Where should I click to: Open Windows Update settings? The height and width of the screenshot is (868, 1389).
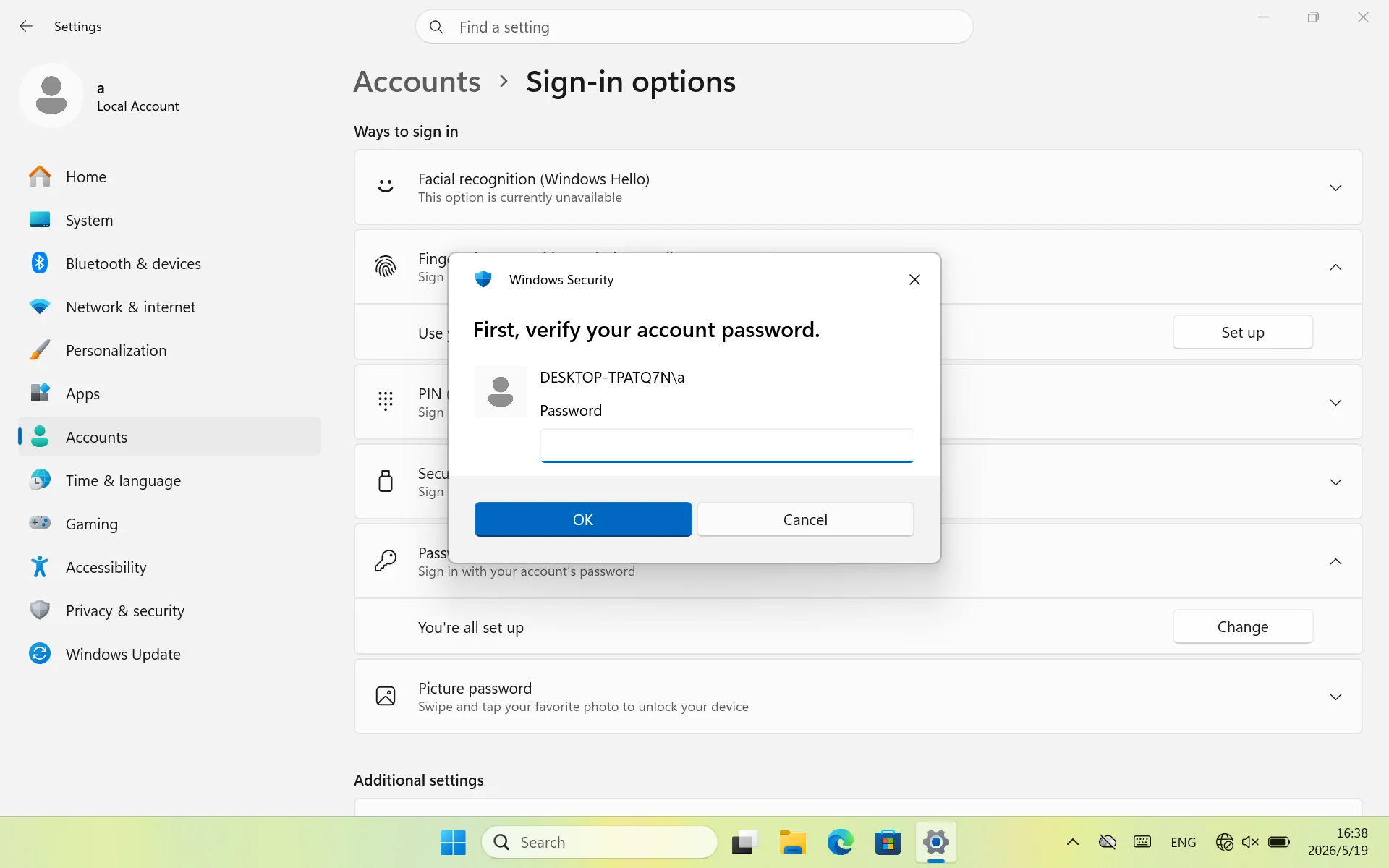[169, 654]
